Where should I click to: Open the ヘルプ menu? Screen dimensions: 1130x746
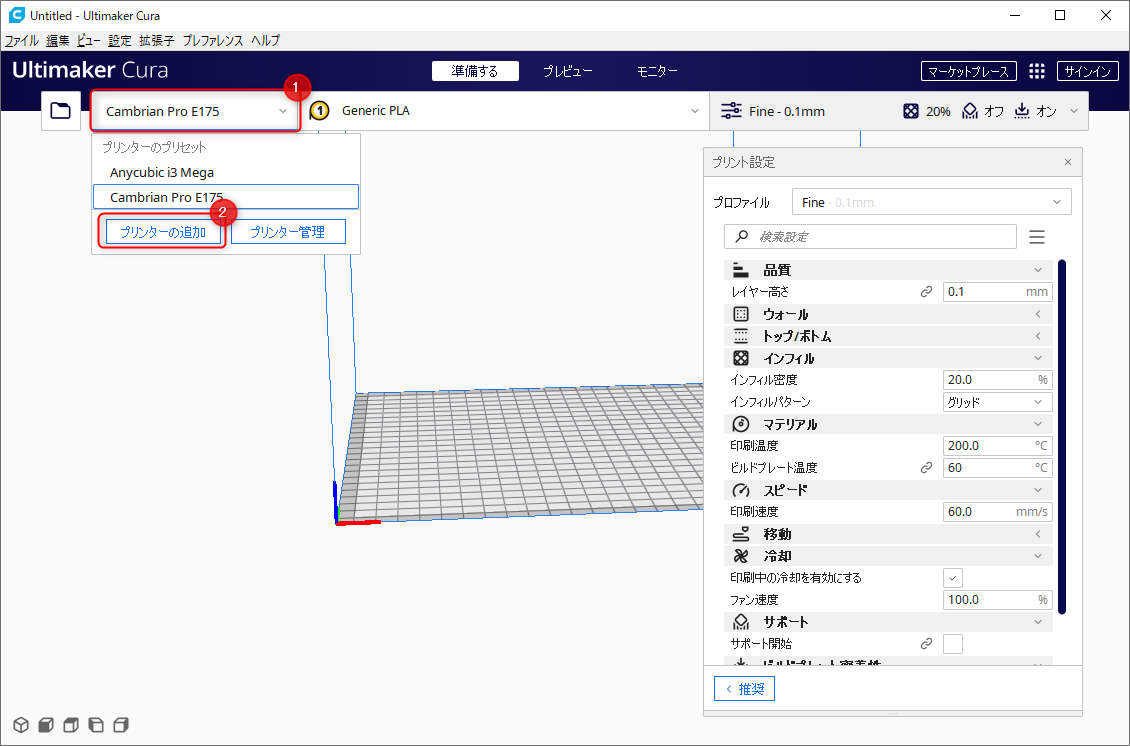[x=265, y=40]
